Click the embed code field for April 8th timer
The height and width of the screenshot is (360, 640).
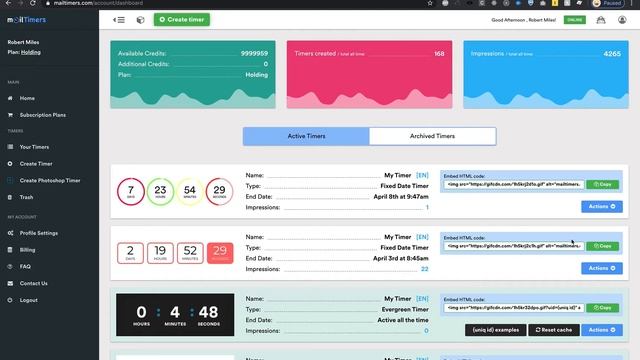point(514,184)
